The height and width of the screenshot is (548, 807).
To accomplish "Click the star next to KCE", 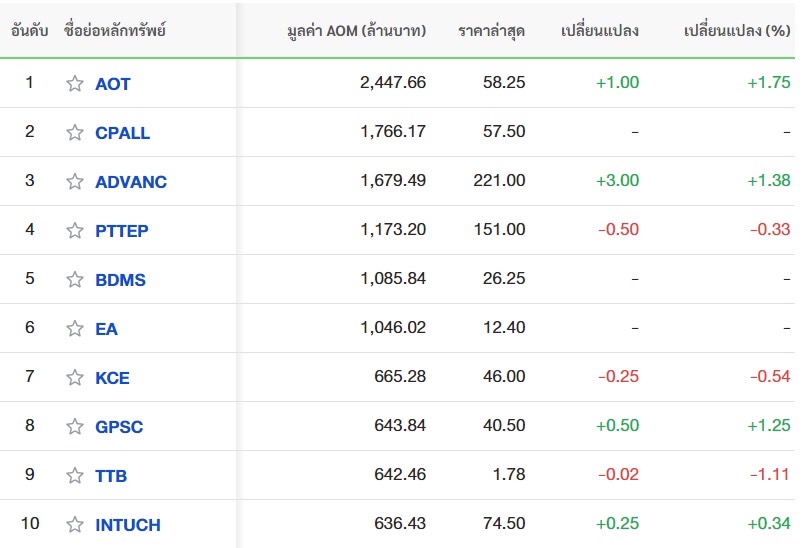I will [75, 378].
